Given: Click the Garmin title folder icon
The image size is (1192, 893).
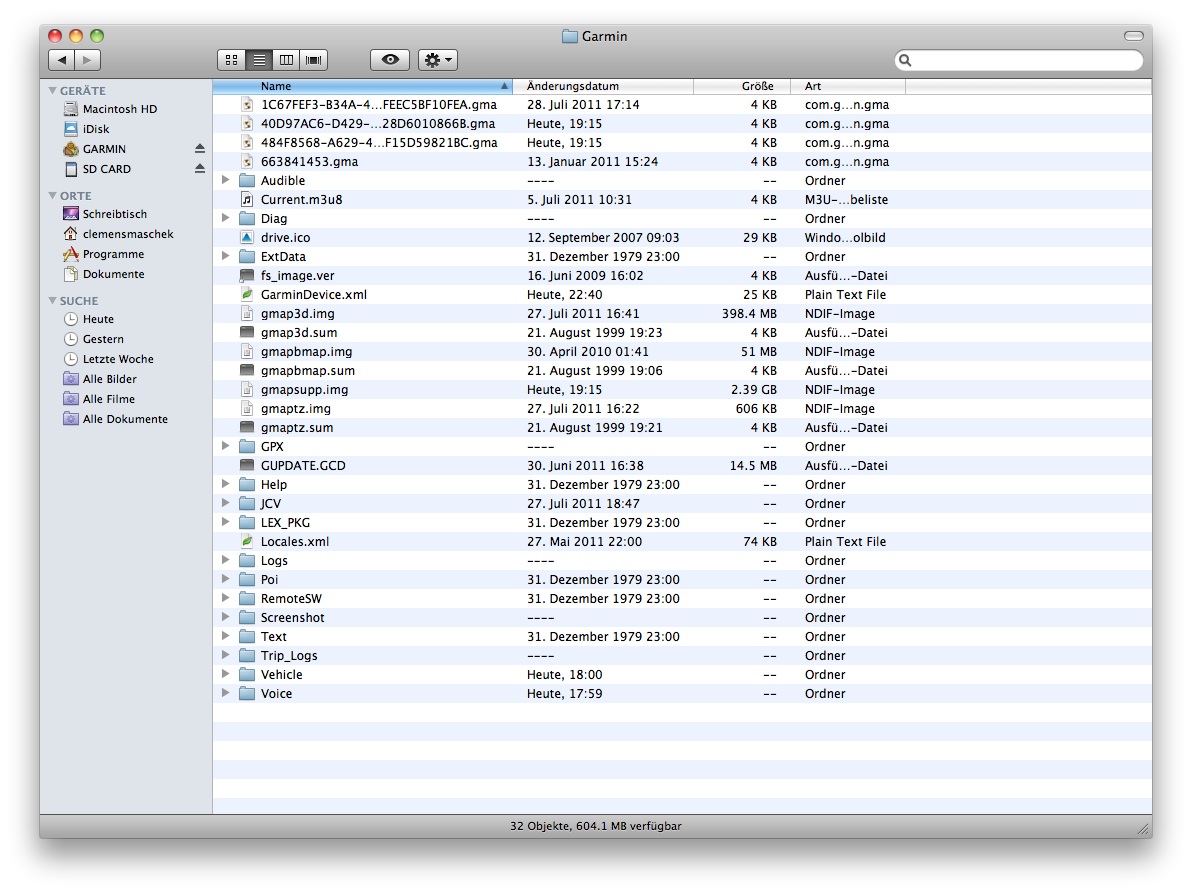Looking at the screenshot, I should tap(569, 36).
